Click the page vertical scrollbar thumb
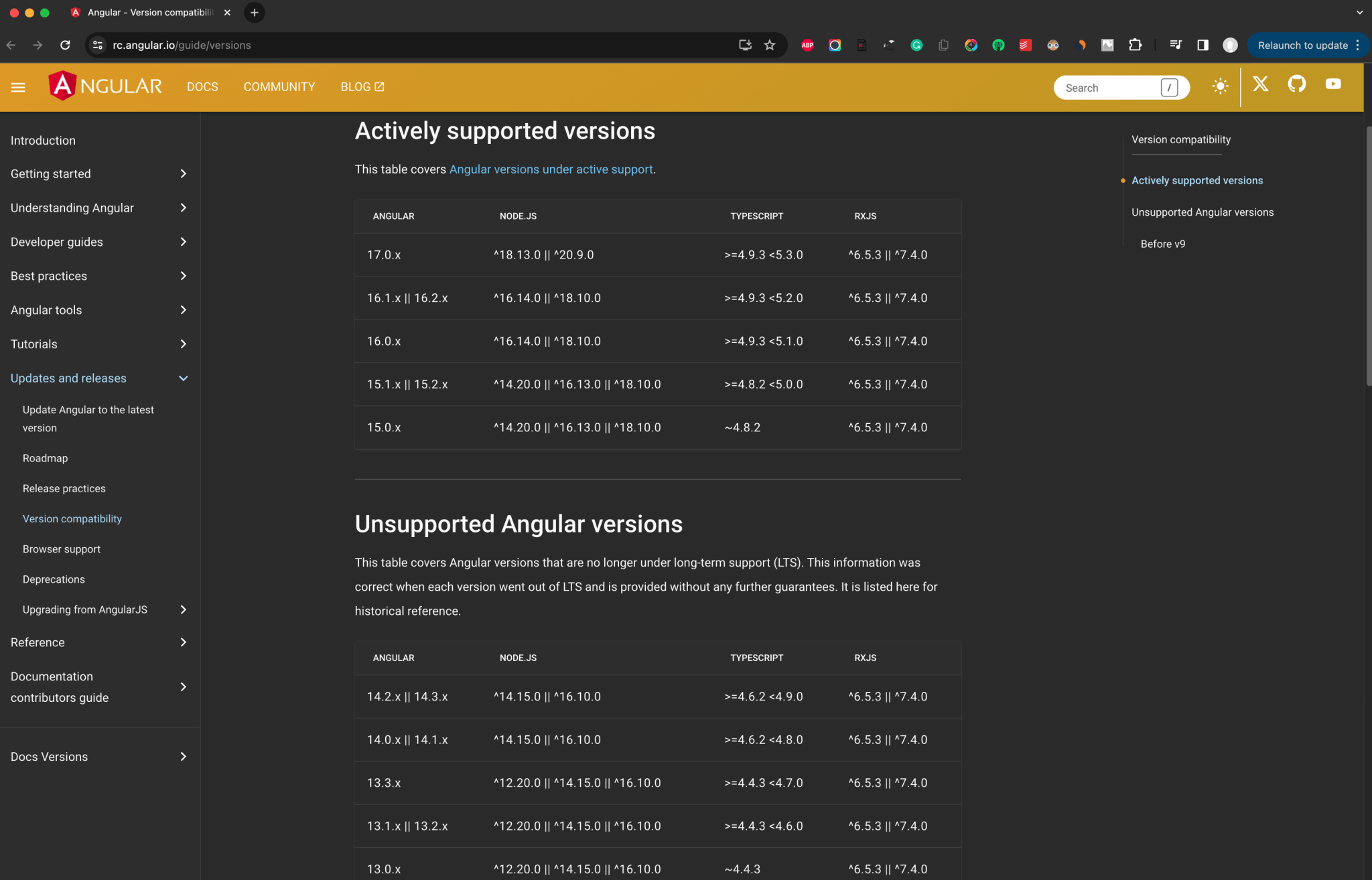 coord(1368,254)
